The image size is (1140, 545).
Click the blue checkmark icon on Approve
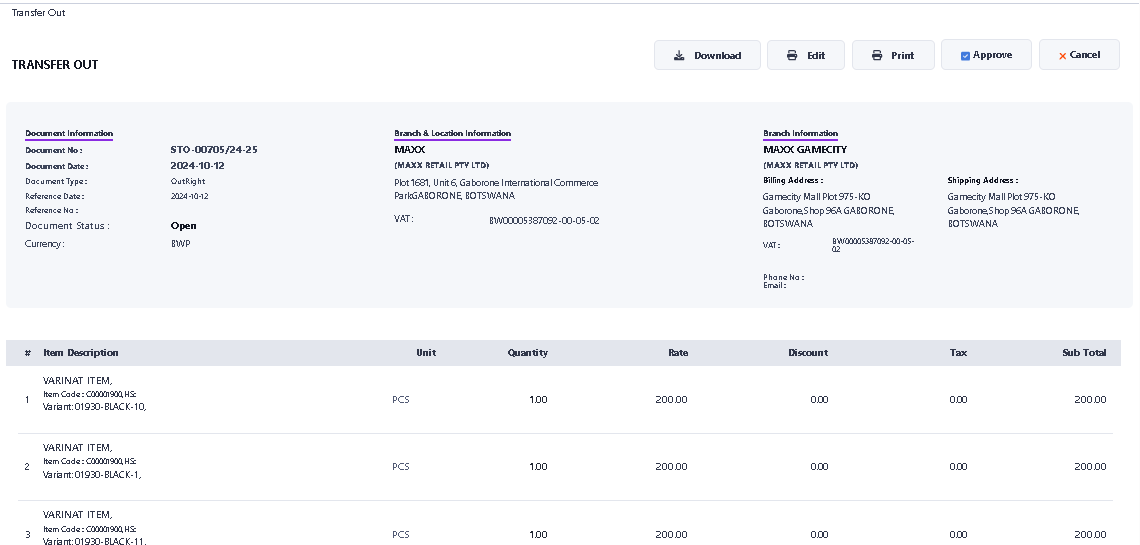pos(965,56)
